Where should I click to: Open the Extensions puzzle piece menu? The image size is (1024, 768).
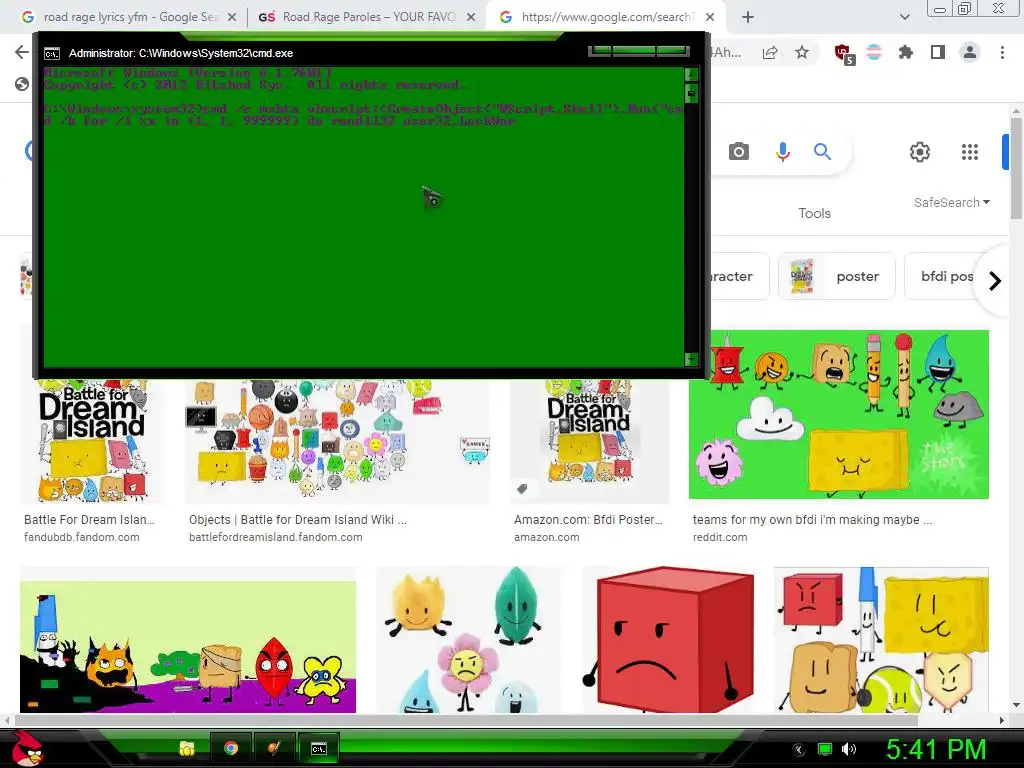906,52
